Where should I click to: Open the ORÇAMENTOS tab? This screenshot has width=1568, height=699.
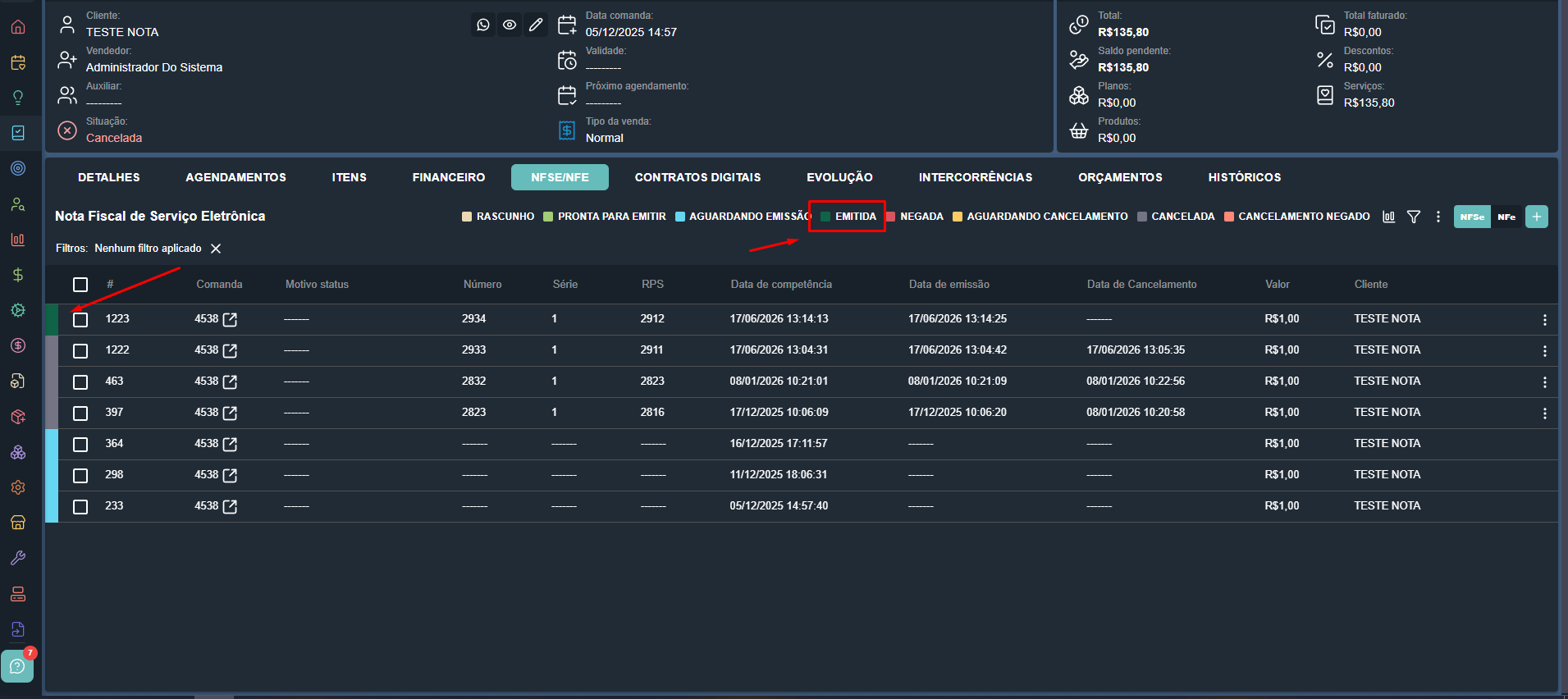click(x=1120, y=177)
